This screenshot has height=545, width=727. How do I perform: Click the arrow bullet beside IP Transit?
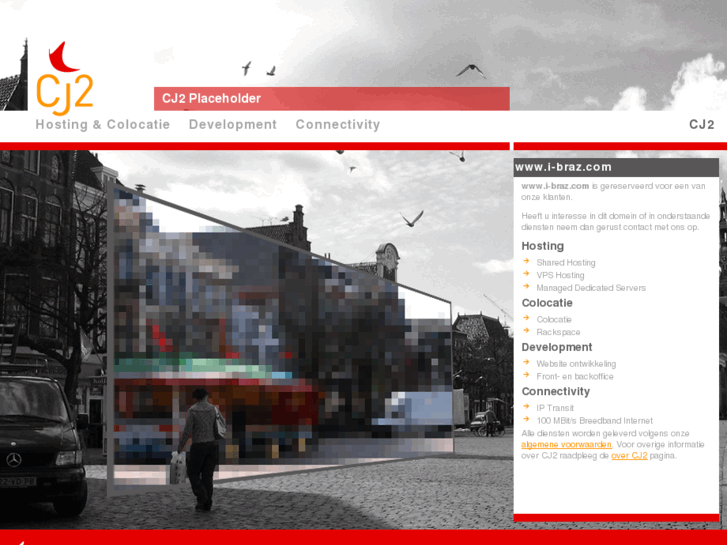click(x=526, y=406)
